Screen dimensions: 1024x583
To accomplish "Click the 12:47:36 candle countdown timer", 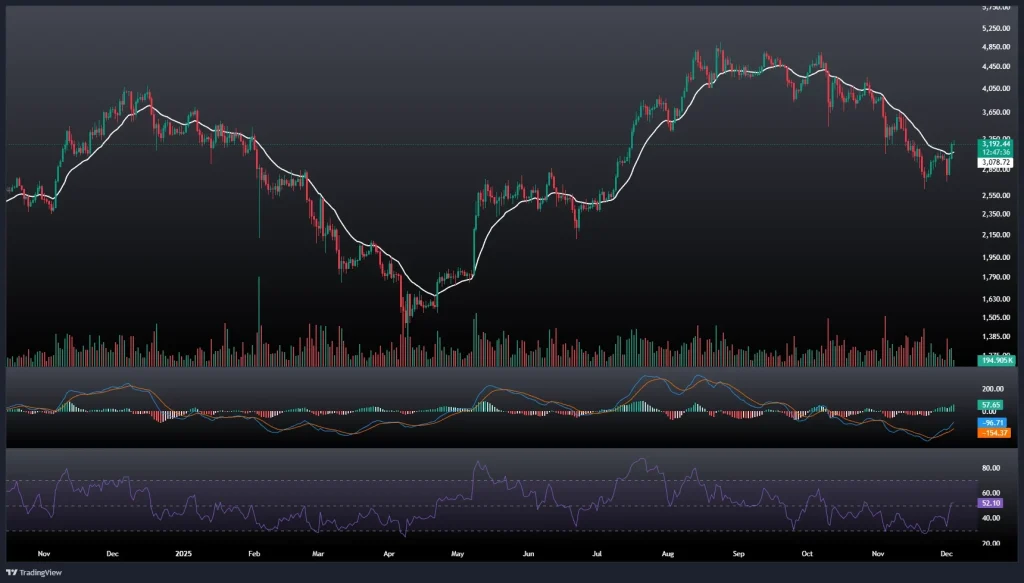I will click(x=969, y=152).
